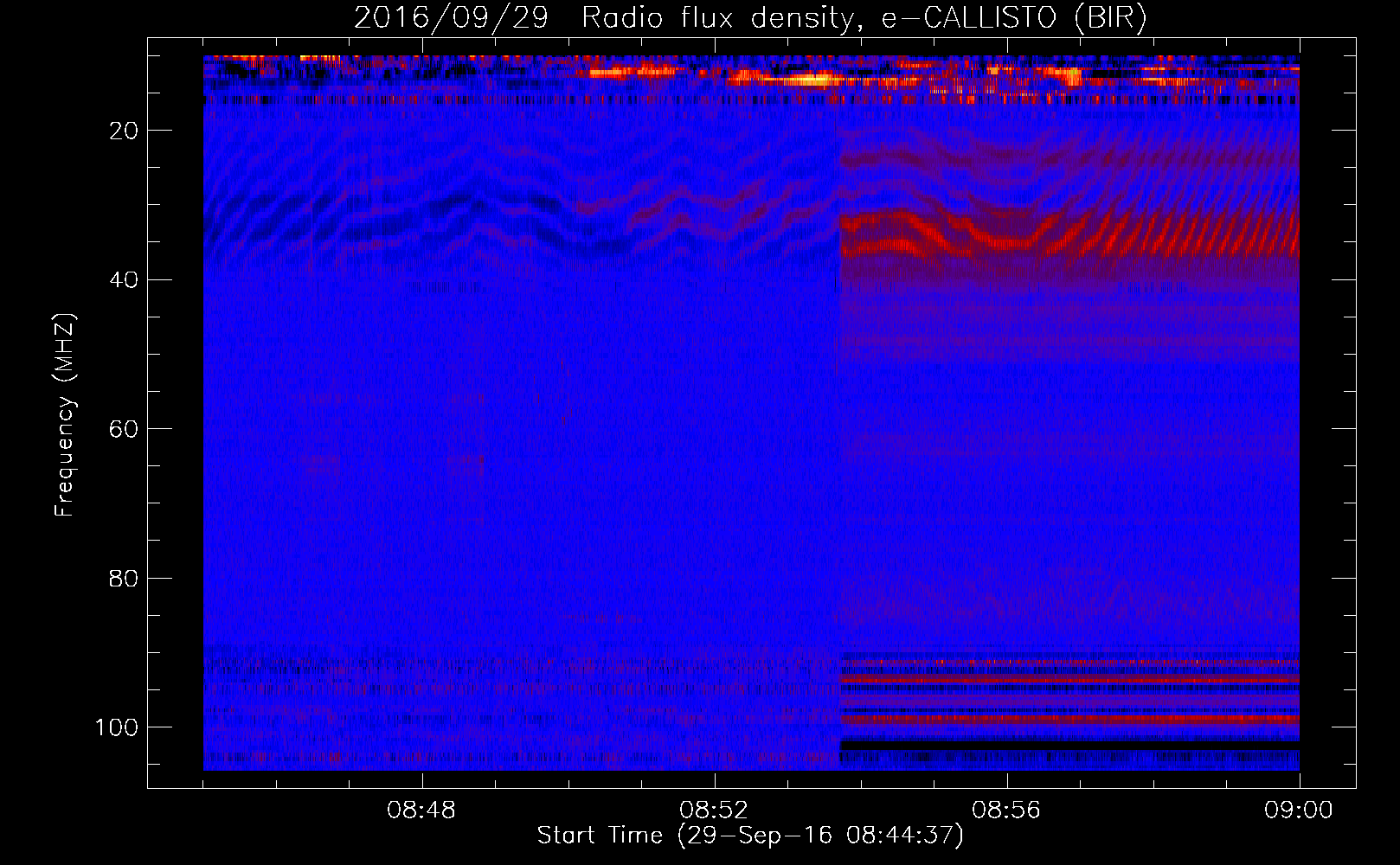Screen dimensions: 1400x865
Task: Click the 'Start Time (29-Sep-16 08:44:37)' x-axis label
Action: 750,836
